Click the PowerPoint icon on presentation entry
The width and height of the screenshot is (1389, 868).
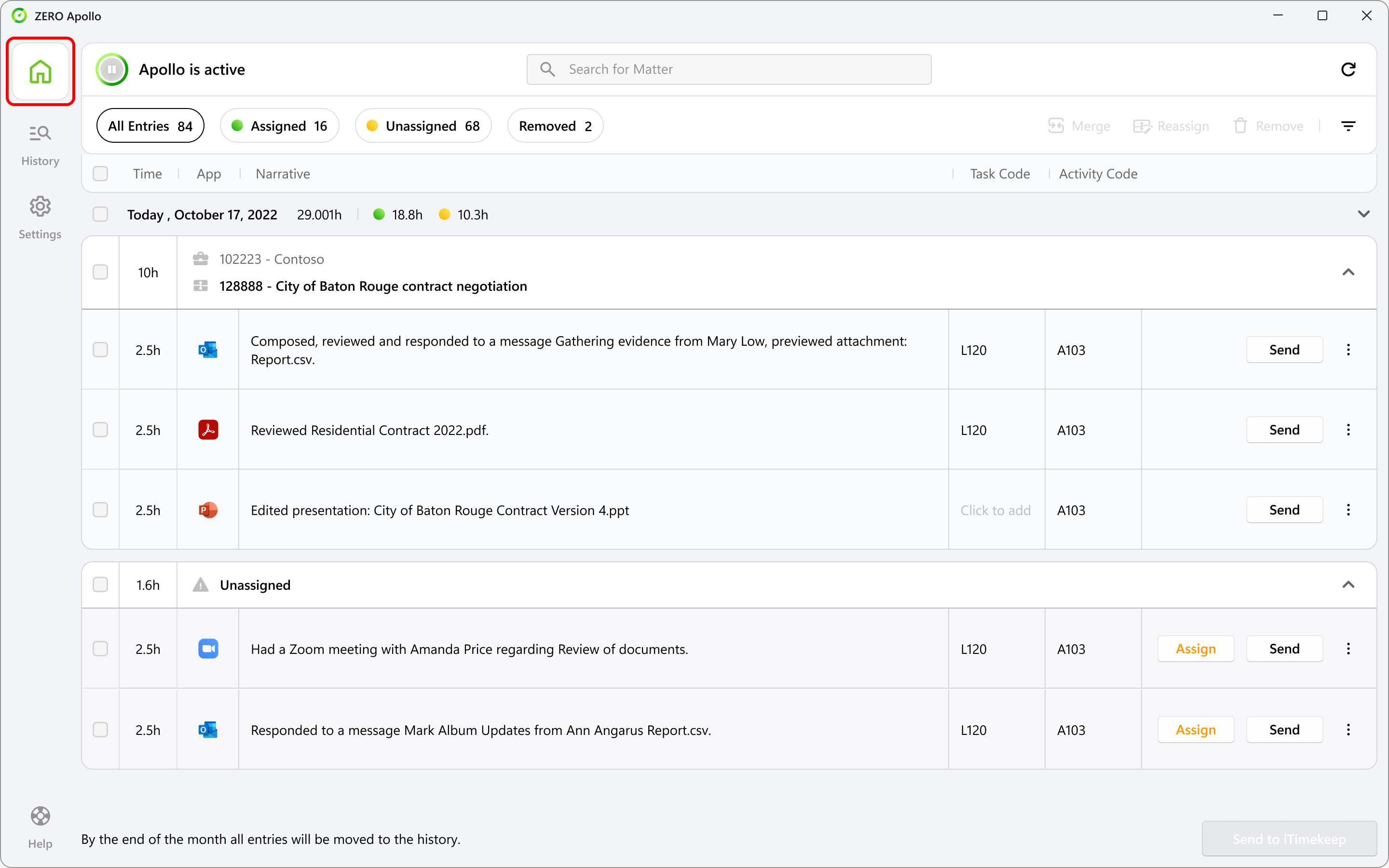click(x=208, y=510)
